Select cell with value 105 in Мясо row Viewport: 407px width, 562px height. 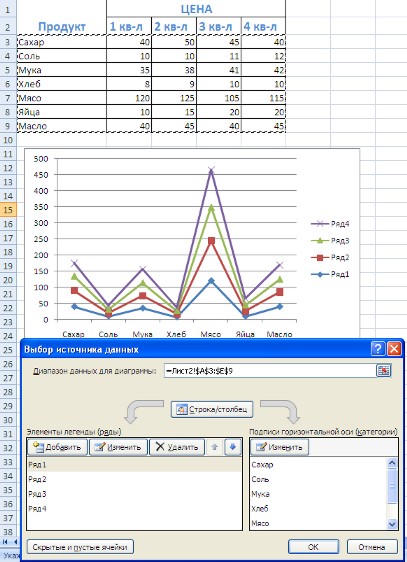219,98
